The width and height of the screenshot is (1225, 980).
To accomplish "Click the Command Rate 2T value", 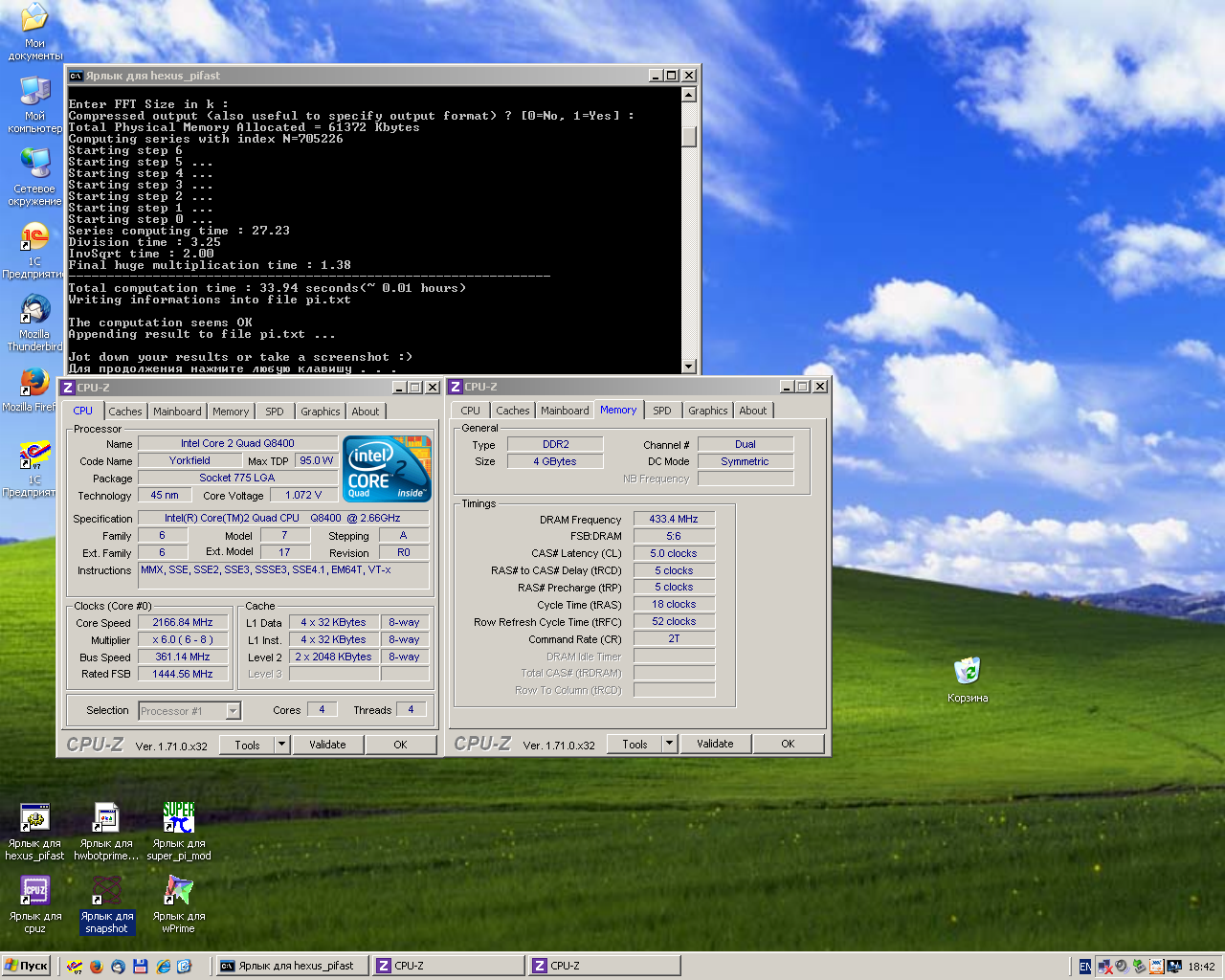I will point(674,638).
